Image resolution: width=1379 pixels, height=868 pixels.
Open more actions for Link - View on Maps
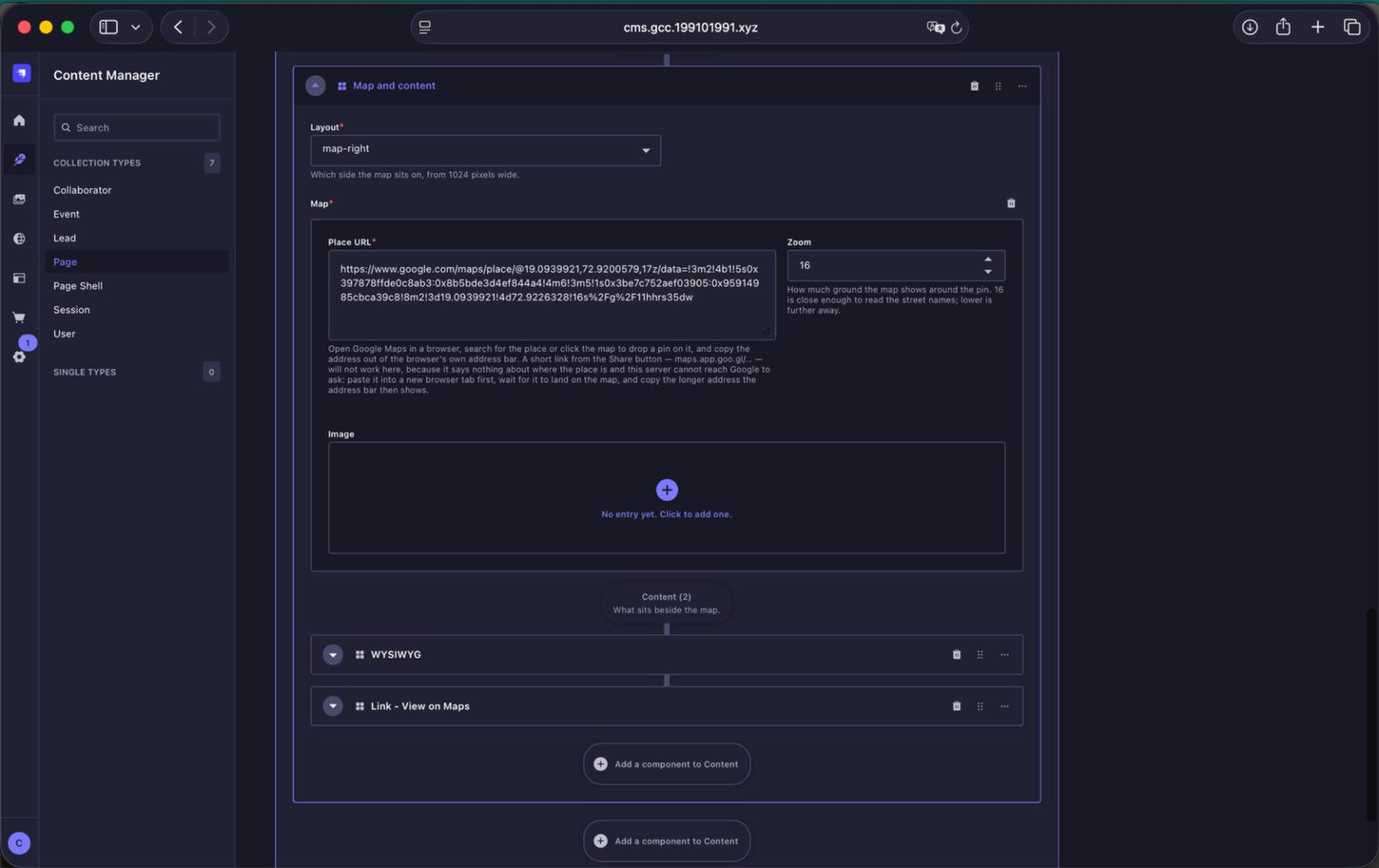coord(1004,706)
